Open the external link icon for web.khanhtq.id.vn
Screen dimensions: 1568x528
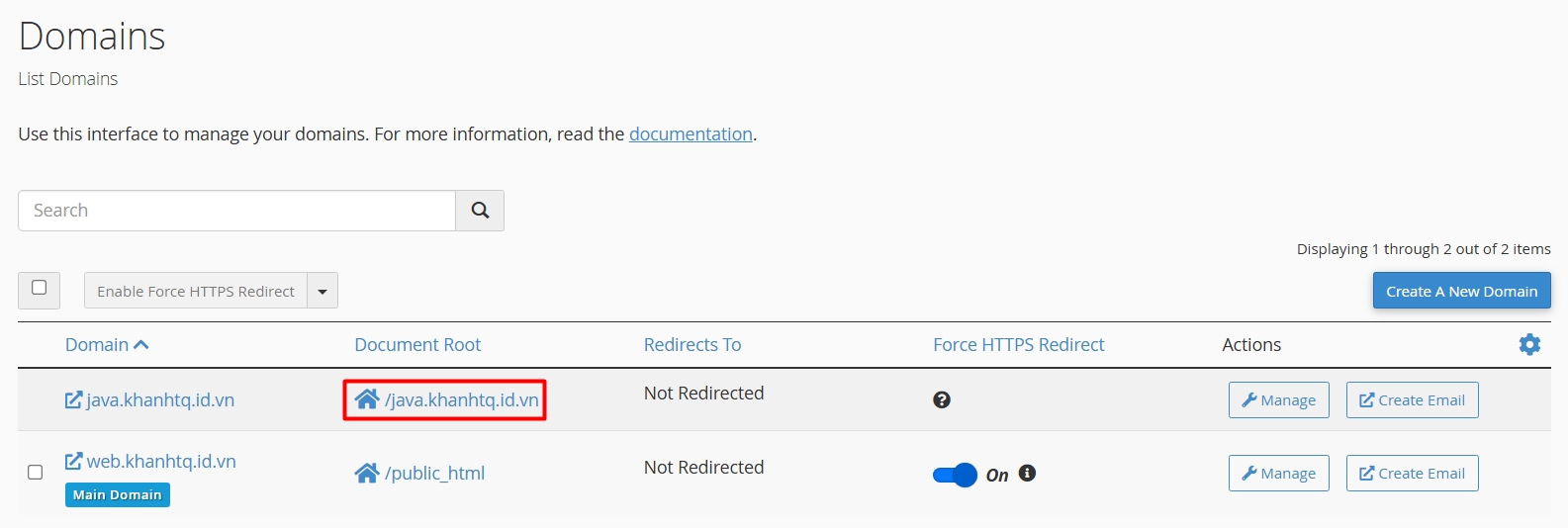point(74,462)
